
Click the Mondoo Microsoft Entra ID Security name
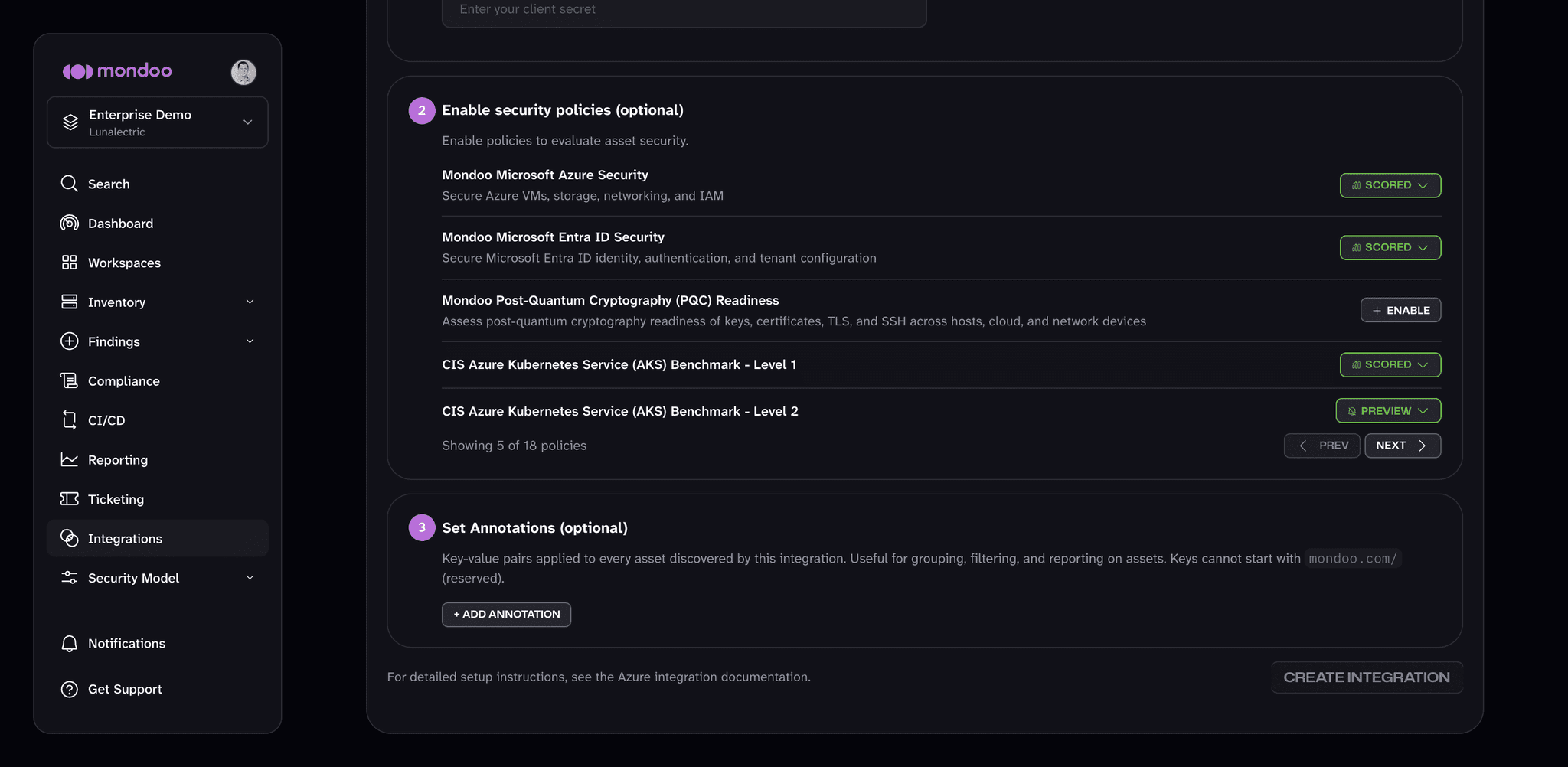553,237
